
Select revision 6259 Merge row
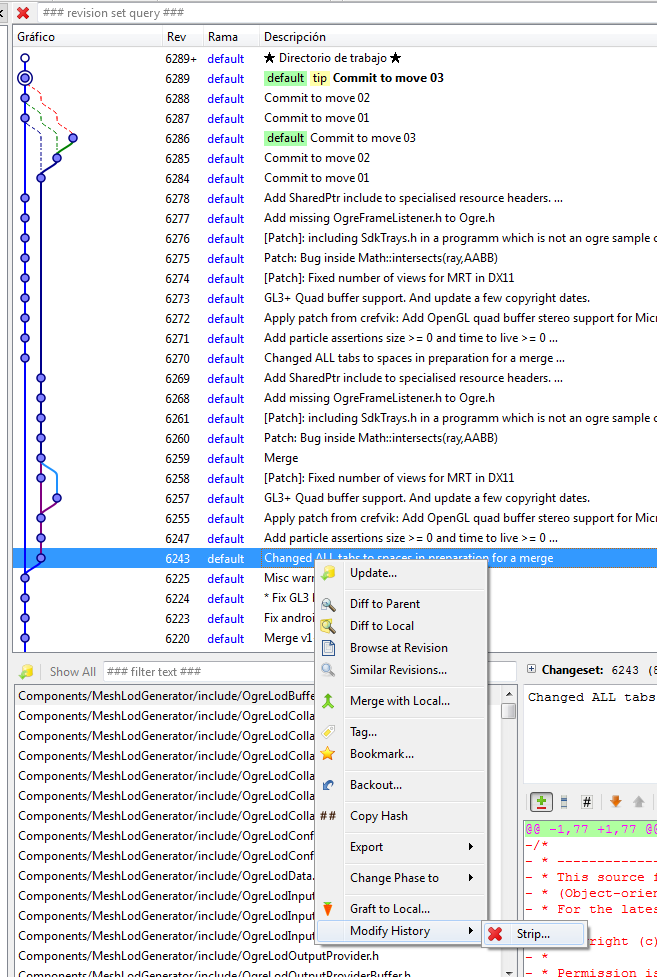(x=335, y=459)
